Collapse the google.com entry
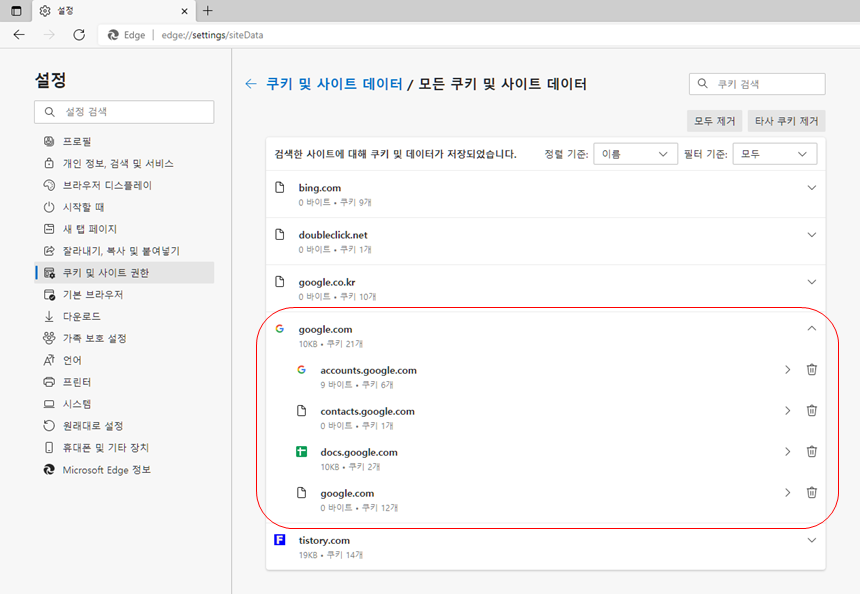This screenshot has height=594, width=860. click(812, 329)
